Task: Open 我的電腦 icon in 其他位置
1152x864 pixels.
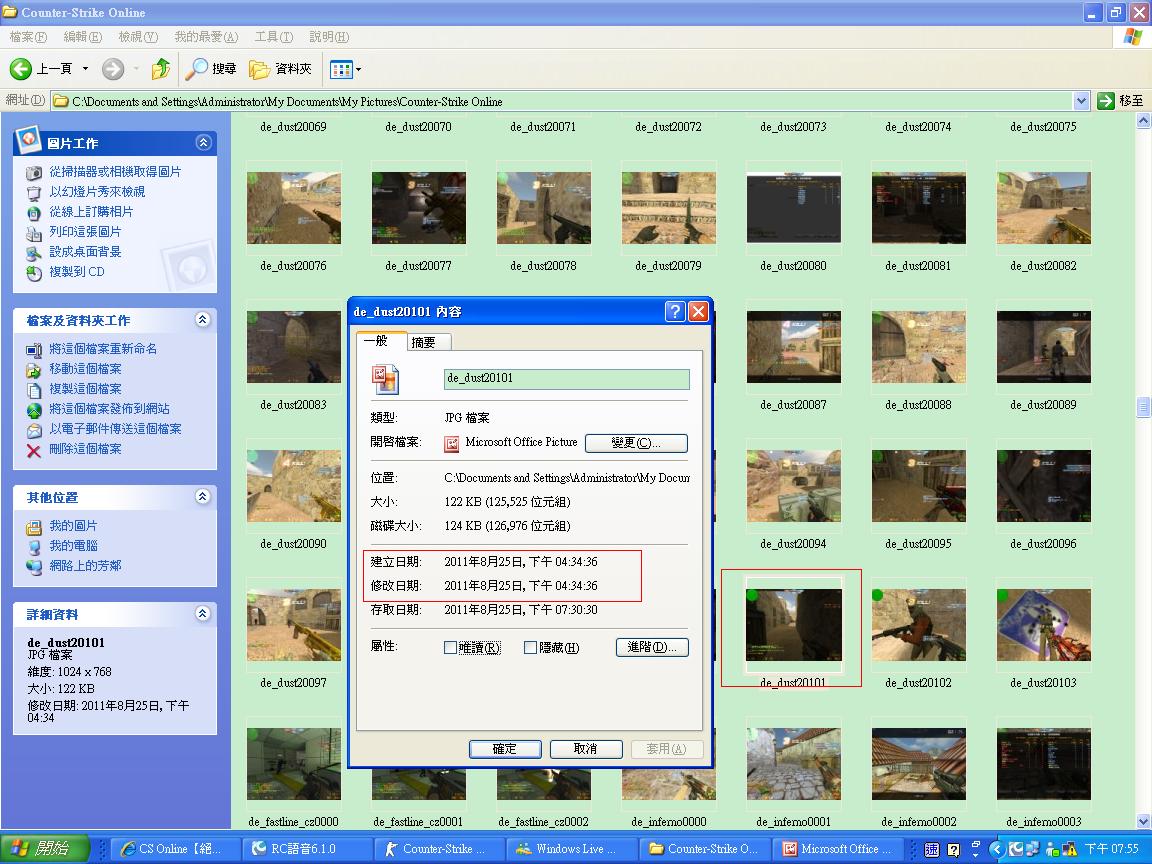Action: 34,547
